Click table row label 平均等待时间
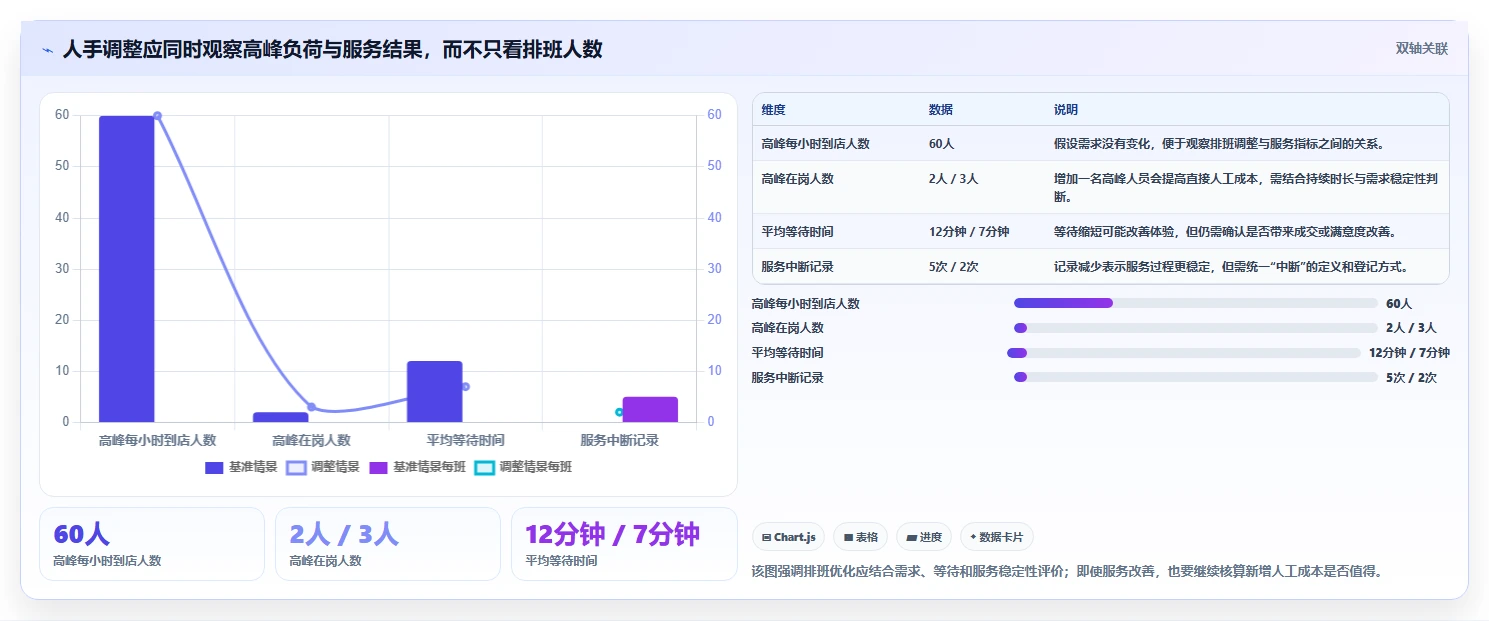This screenshot has width=1489, height=621. pyautogui.click(x=797, y=231)
